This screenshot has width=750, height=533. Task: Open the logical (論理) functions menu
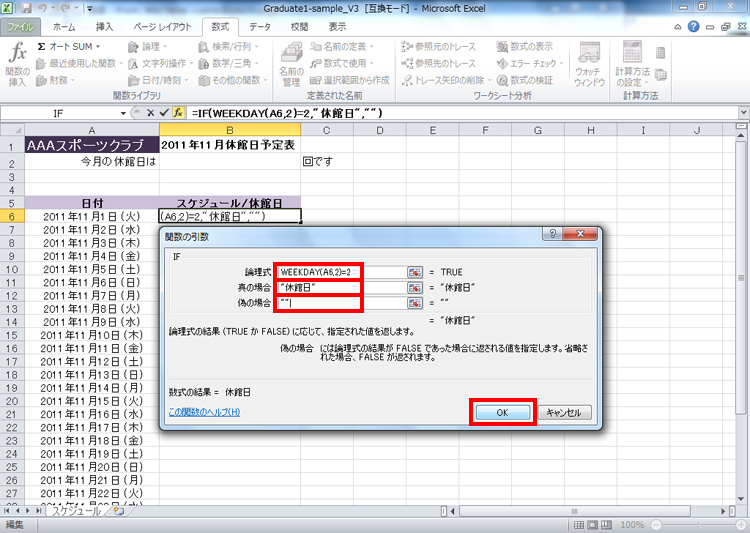click(147, 46)
